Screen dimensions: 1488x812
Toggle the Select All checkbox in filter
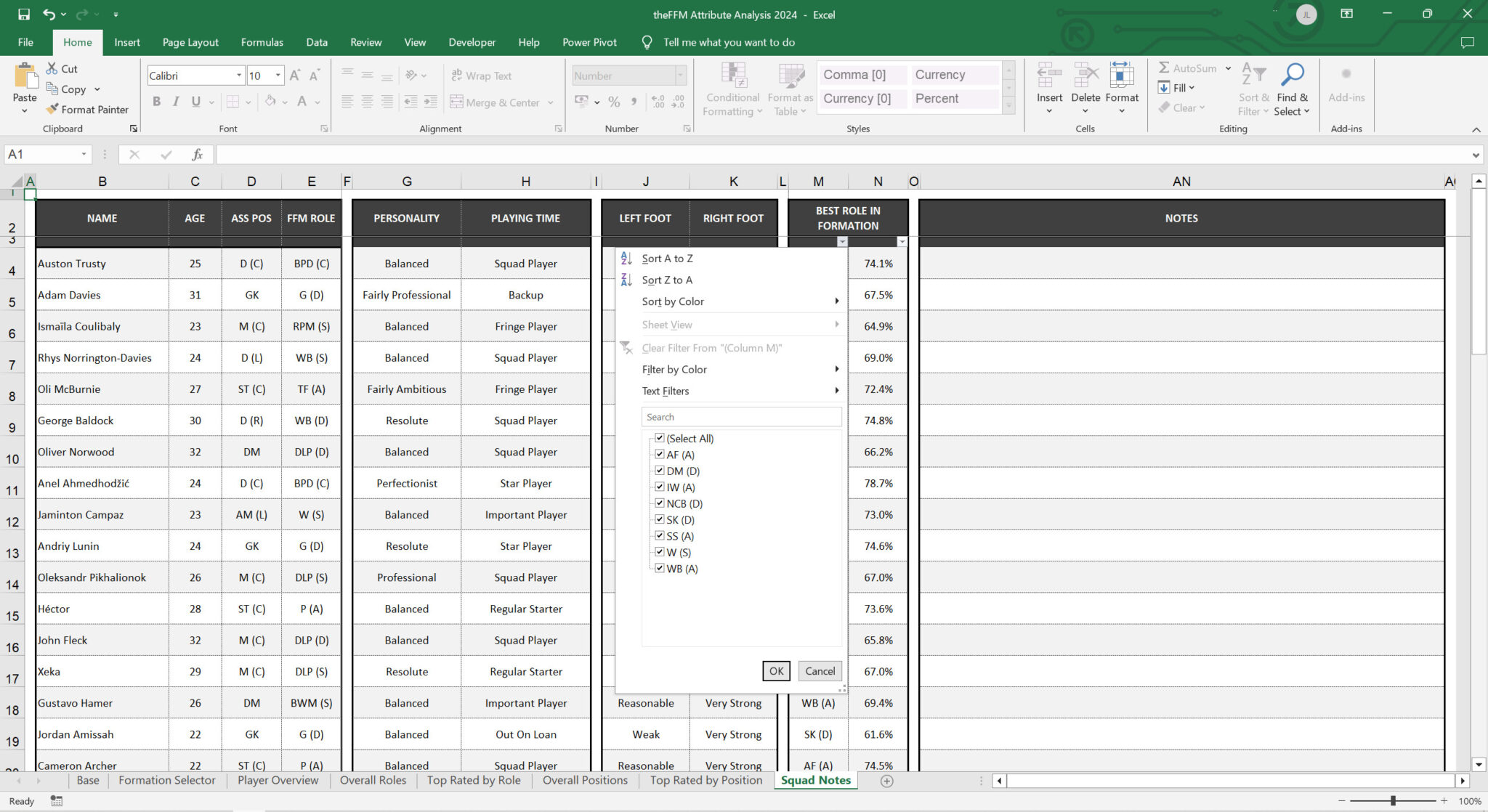coord(660,438)
